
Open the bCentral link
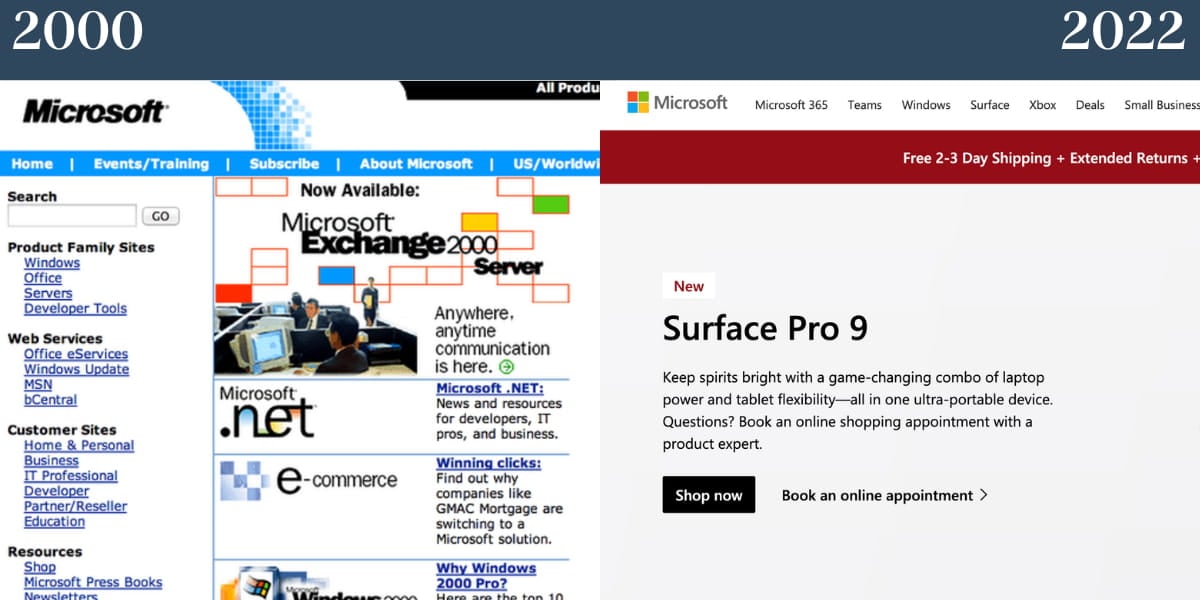50,399
